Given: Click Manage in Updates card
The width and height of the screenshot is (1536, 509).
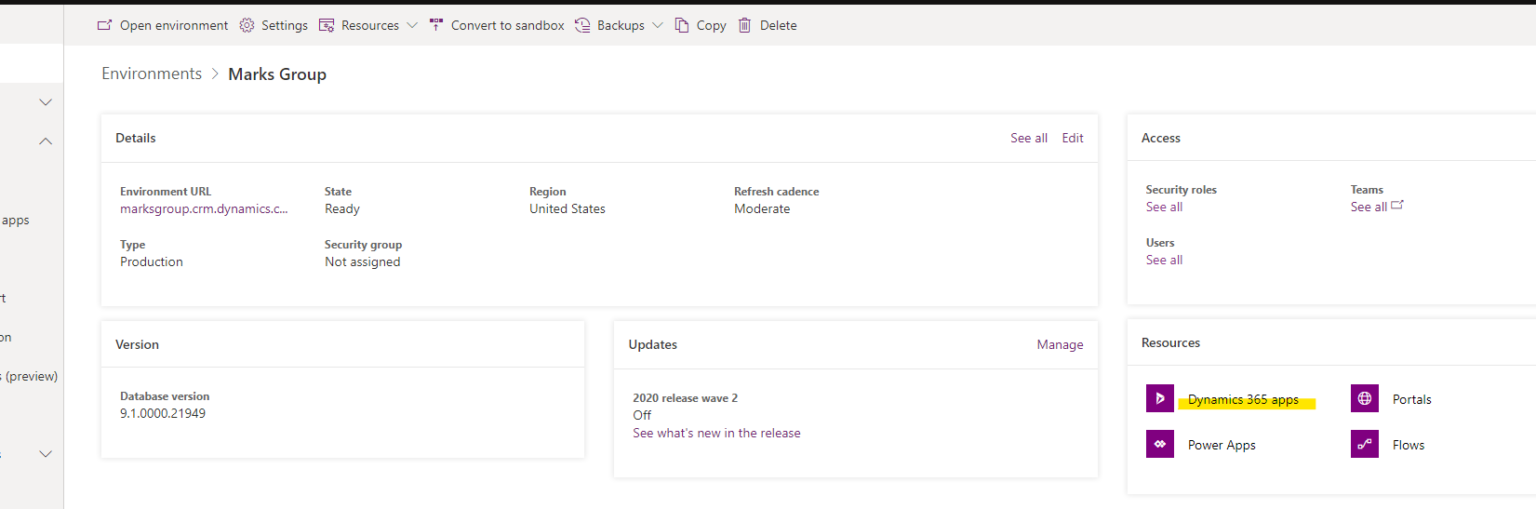Looking at the screenshot, I should [1060, 344].
